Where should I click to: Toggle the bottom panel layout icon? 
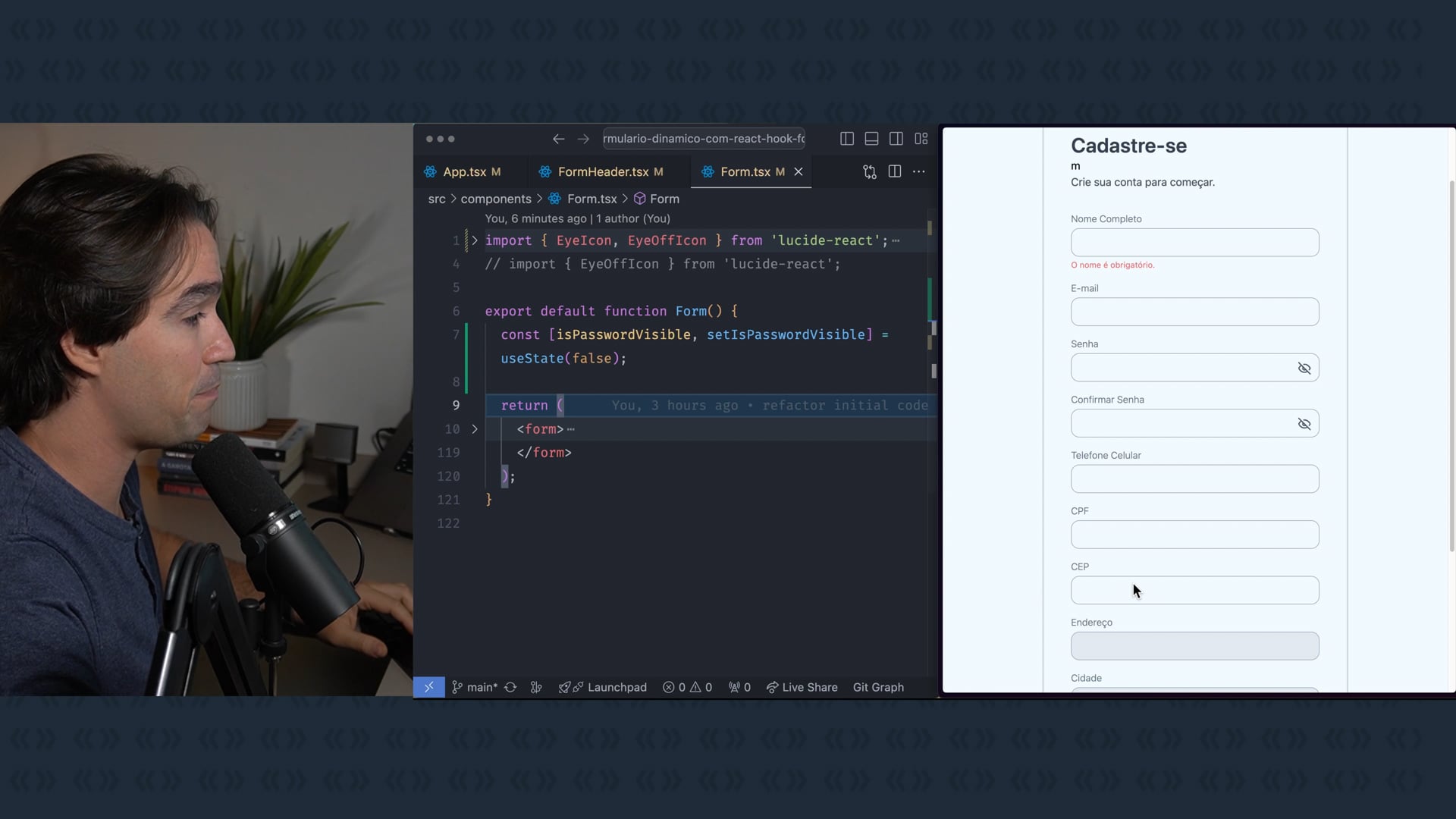[871, 139]
